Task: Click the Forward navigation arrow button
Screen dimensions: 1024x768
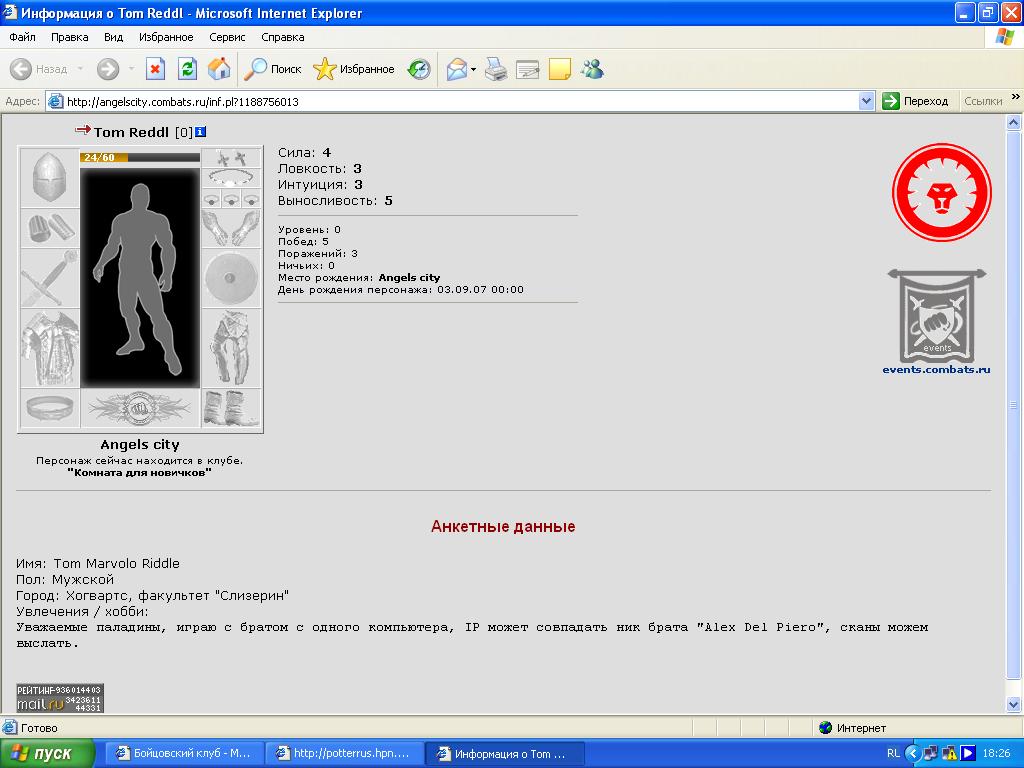Action: click(108, 69)
